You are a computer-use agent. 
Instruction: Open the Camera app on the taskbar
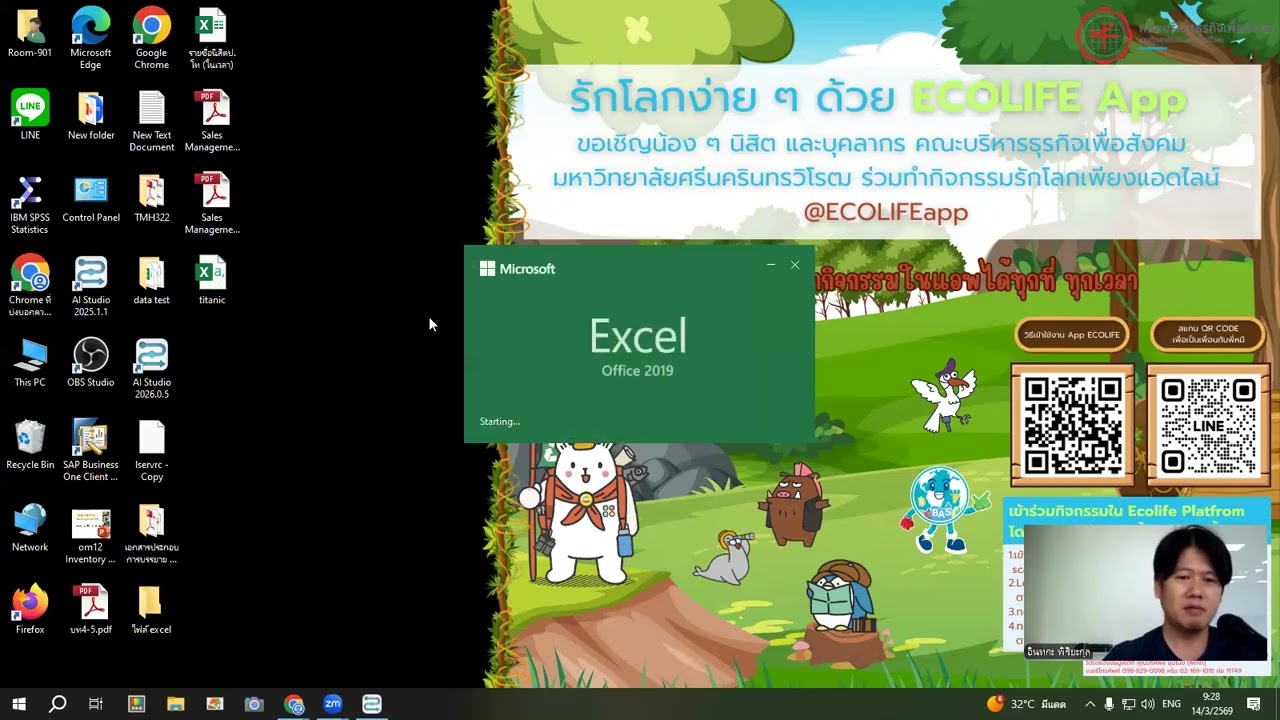point(254,704)
